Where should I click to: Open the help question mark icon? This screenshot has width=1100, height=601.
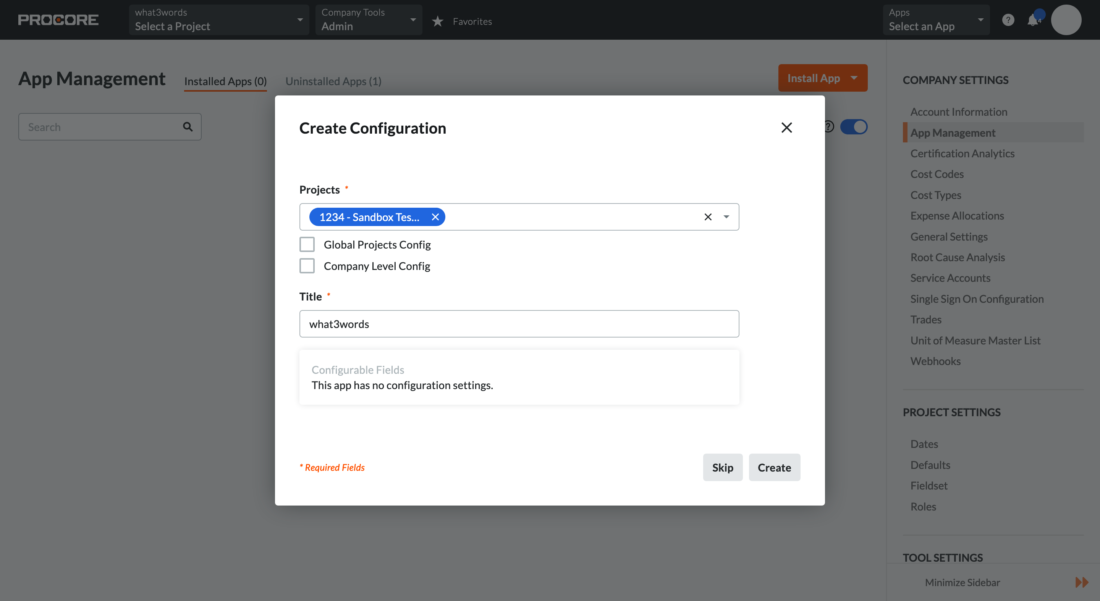pos(1008,20)
